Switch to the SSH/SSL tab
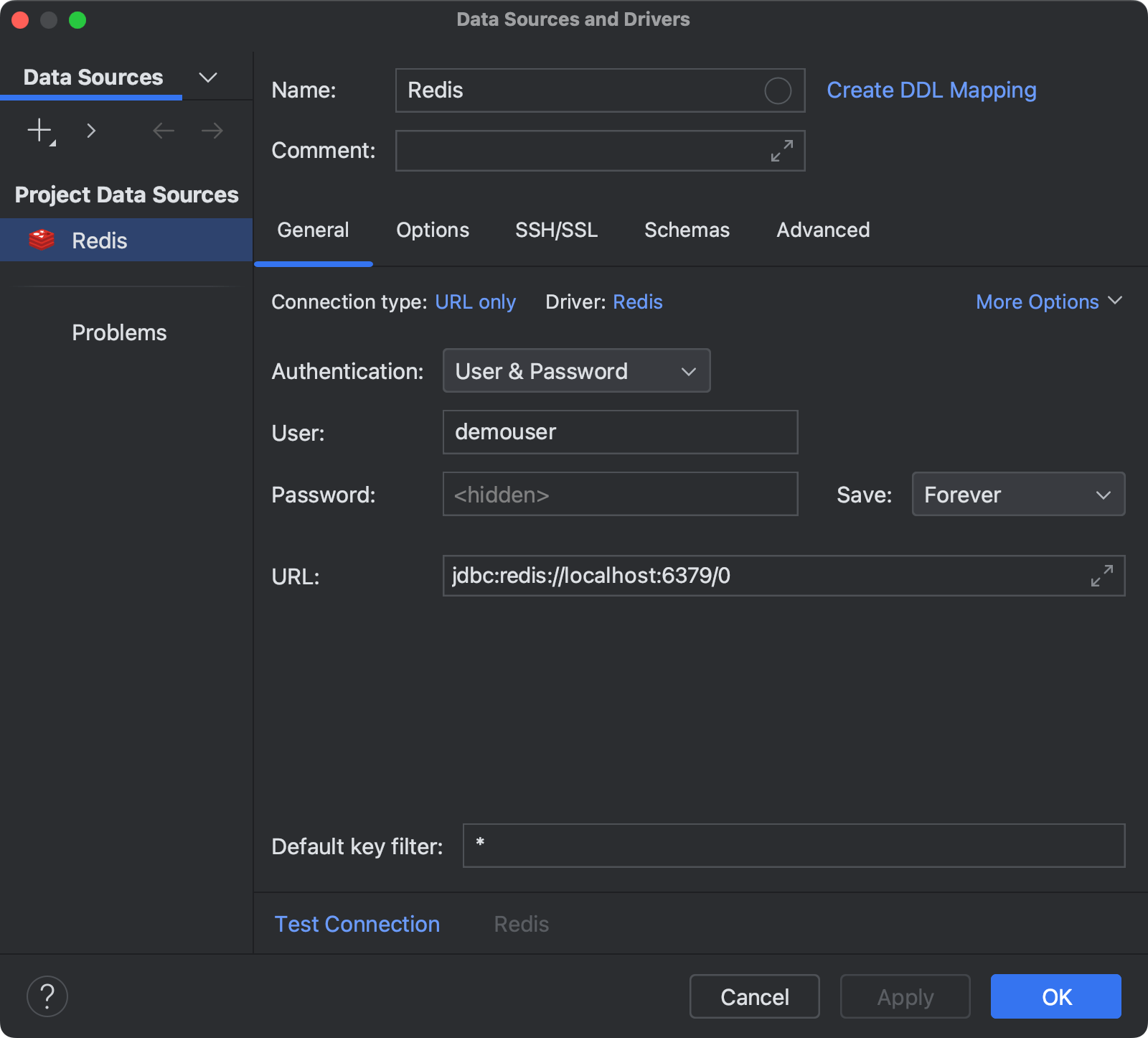 (556, 230)
